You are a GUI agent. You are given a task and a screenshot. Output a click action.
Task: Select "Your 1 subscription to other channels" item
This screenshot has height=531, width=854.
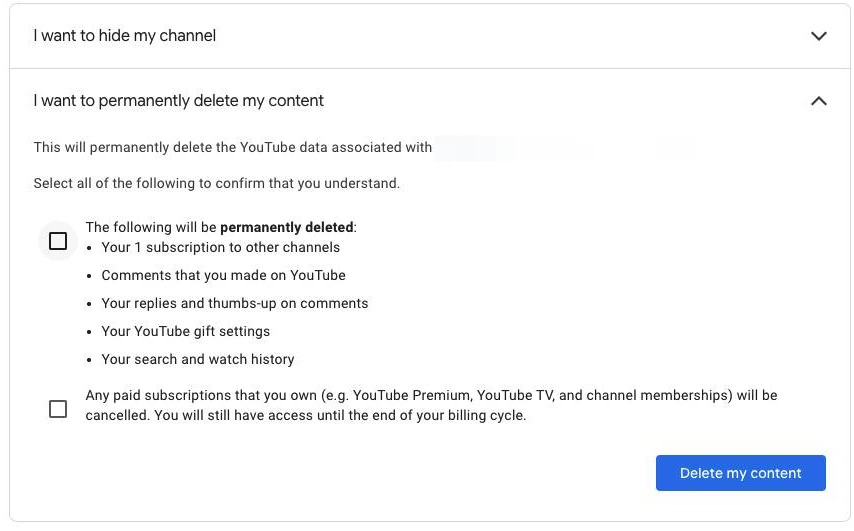tap(220, 247)
